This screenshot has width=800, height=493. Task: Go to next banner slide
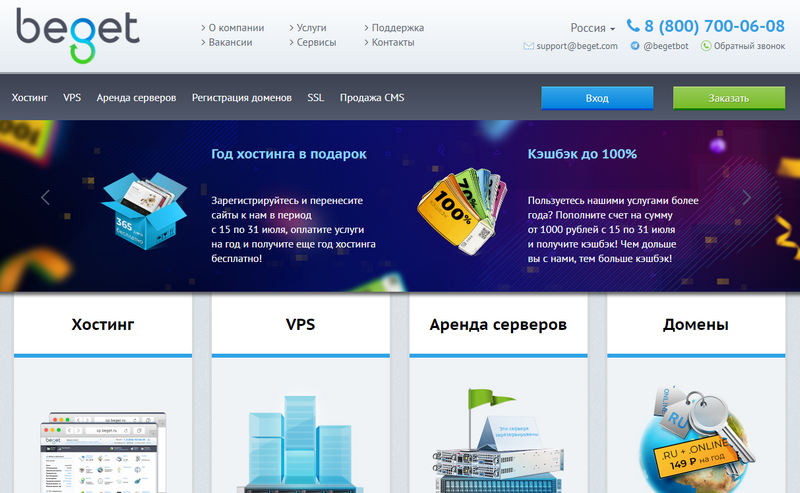click(x=746, y=197)
